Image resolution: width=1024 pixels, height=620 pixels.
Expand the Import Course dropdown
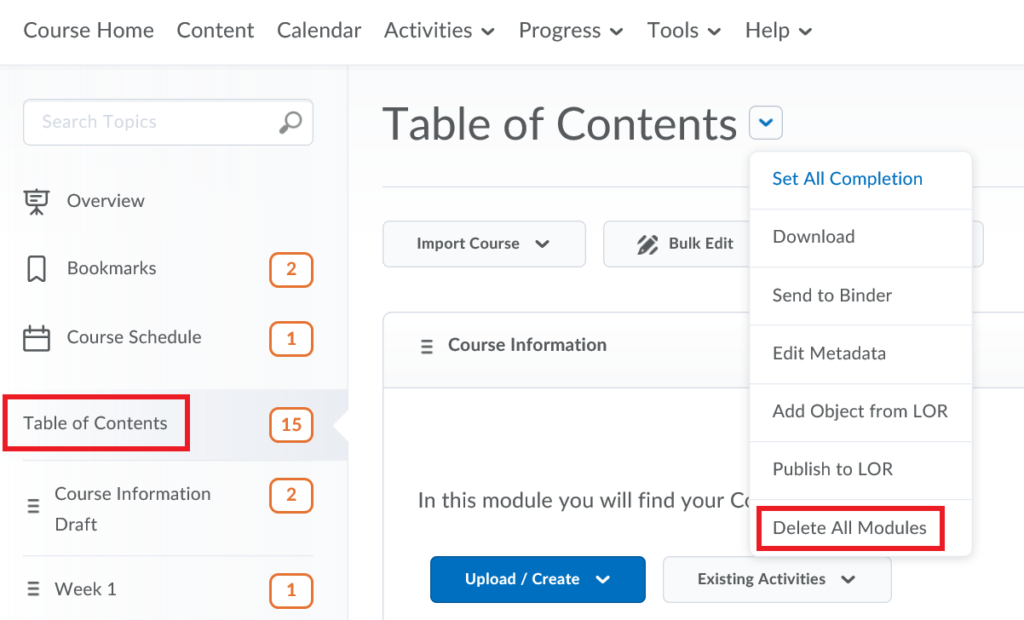[484, 243]
